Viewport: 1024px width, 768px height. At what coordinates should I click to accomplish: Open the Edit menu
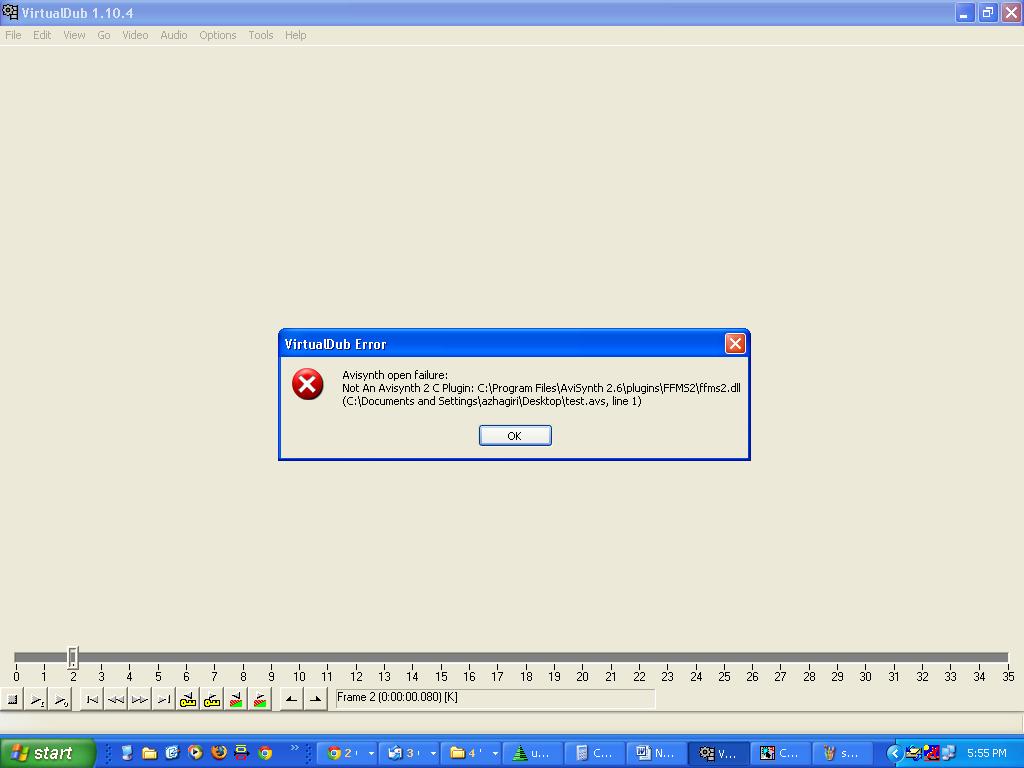point(42,35)
